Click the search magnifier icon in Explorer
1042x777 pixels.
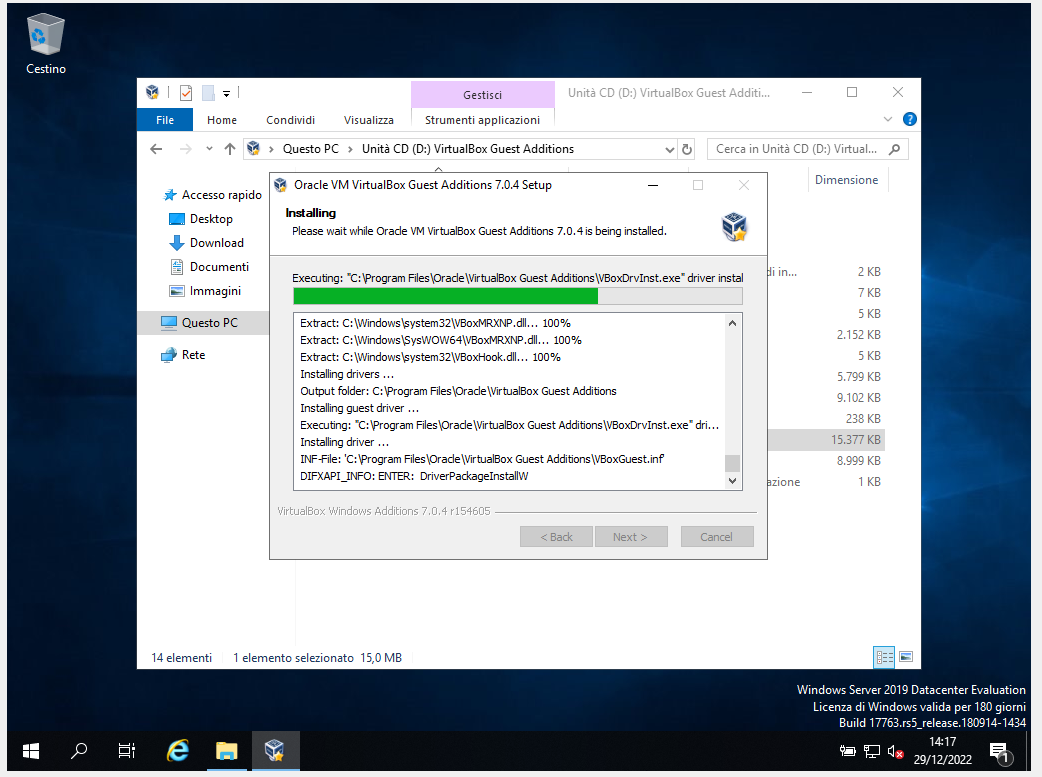pos(894,149)
